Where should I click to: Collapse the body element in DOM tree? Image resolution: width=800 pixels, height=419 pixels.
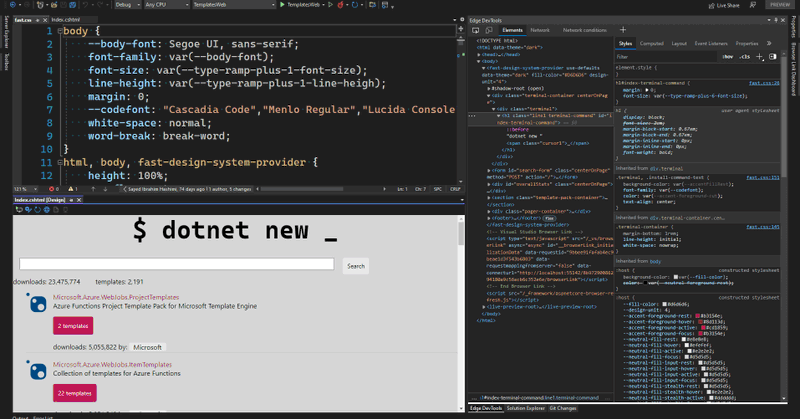[x=479, y=61]
